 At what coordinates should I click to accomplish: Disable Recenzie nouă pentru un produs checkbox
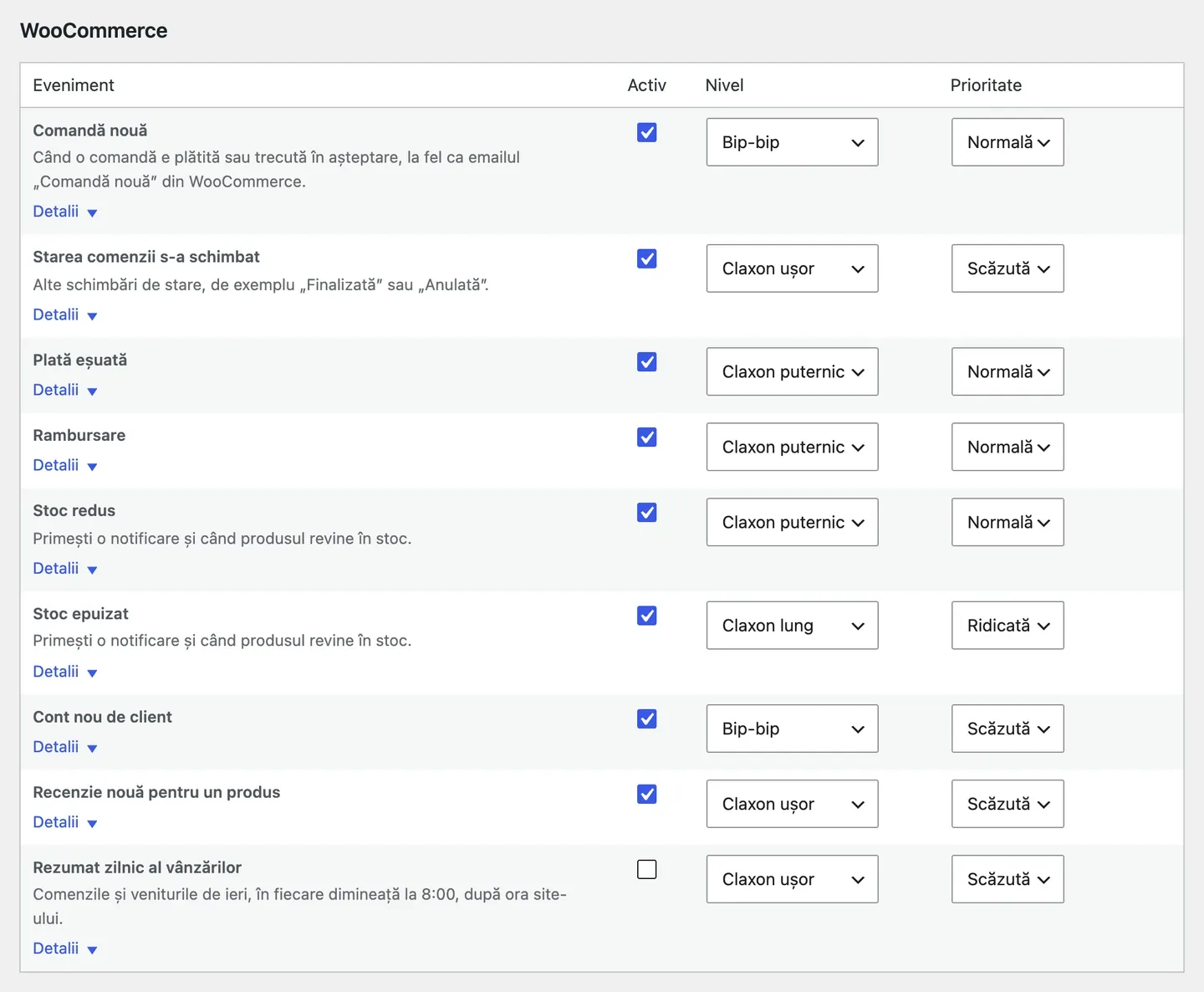point(646,794)
